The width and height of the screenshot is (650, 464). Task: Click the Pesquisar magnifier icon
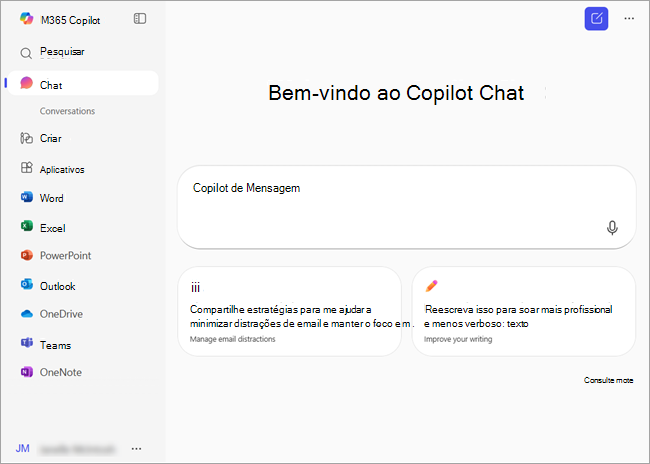pos(26,53)
